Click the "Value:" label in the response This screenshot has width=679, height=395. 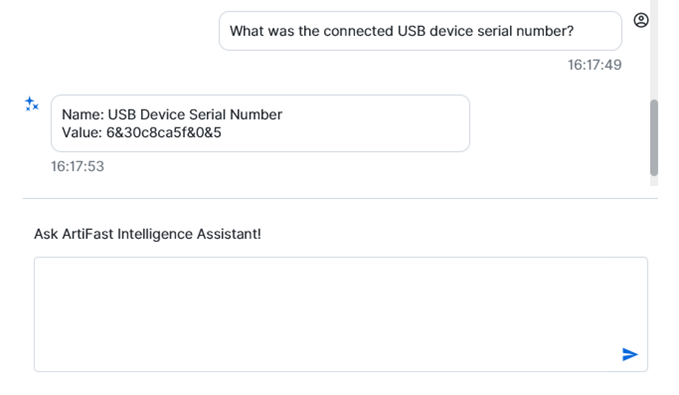pyautogui.click(x=82, y=133)
